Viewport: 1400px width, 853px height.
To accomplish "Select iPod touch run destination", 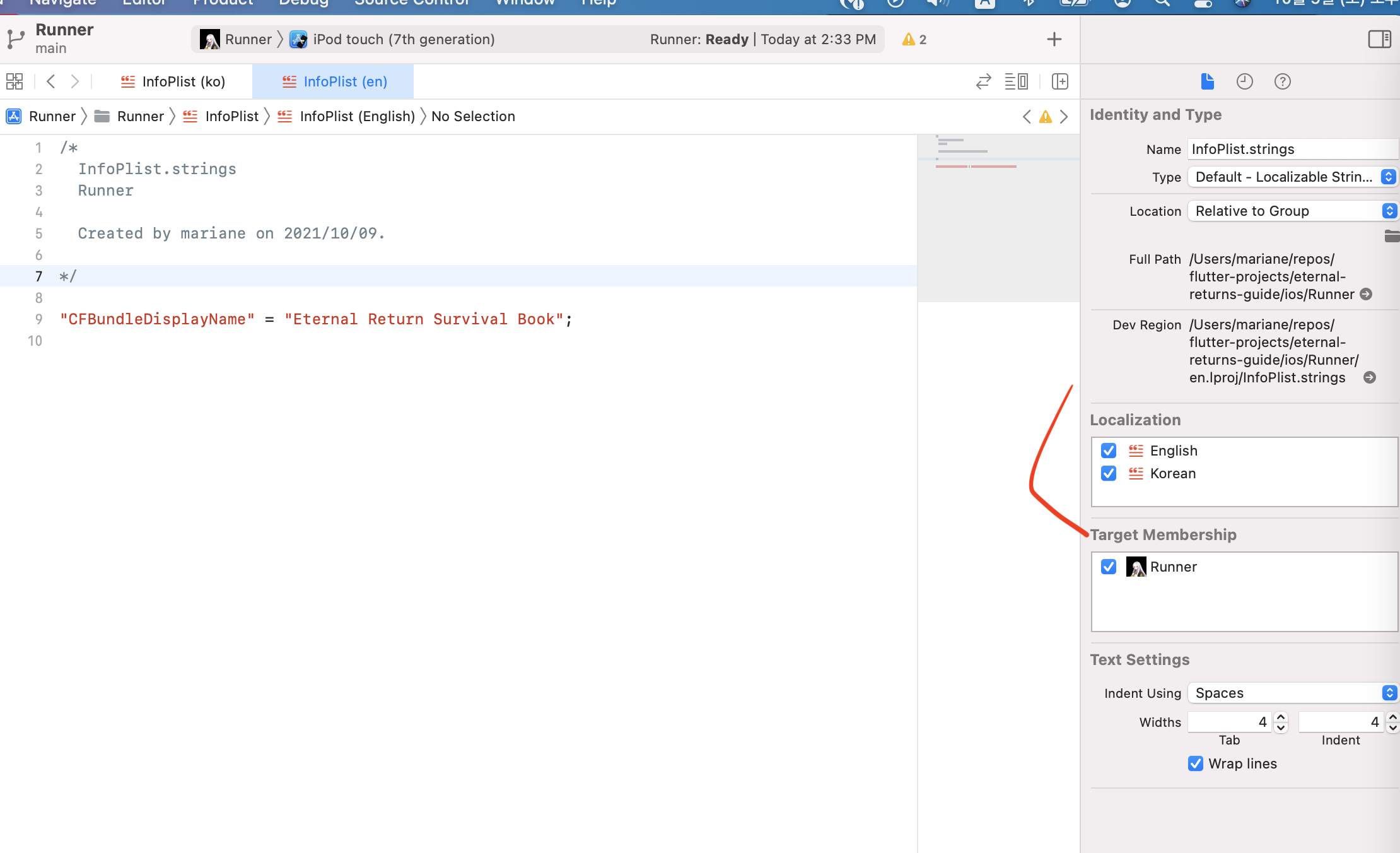I will [404, 39].
